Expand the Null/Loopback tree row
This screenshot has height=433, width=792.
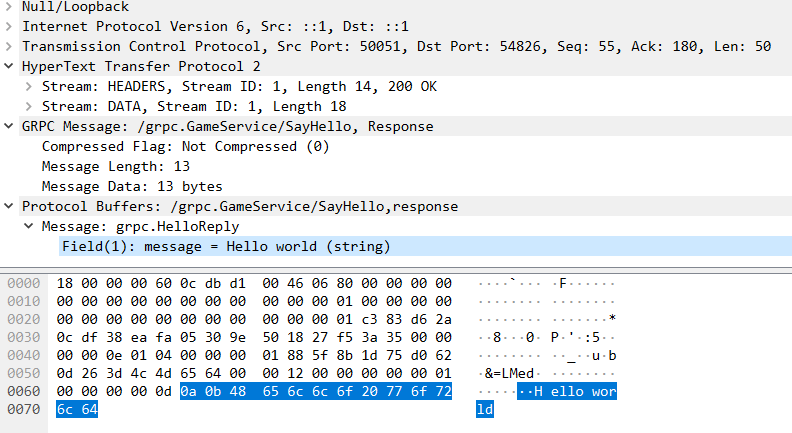coord(9,7)
